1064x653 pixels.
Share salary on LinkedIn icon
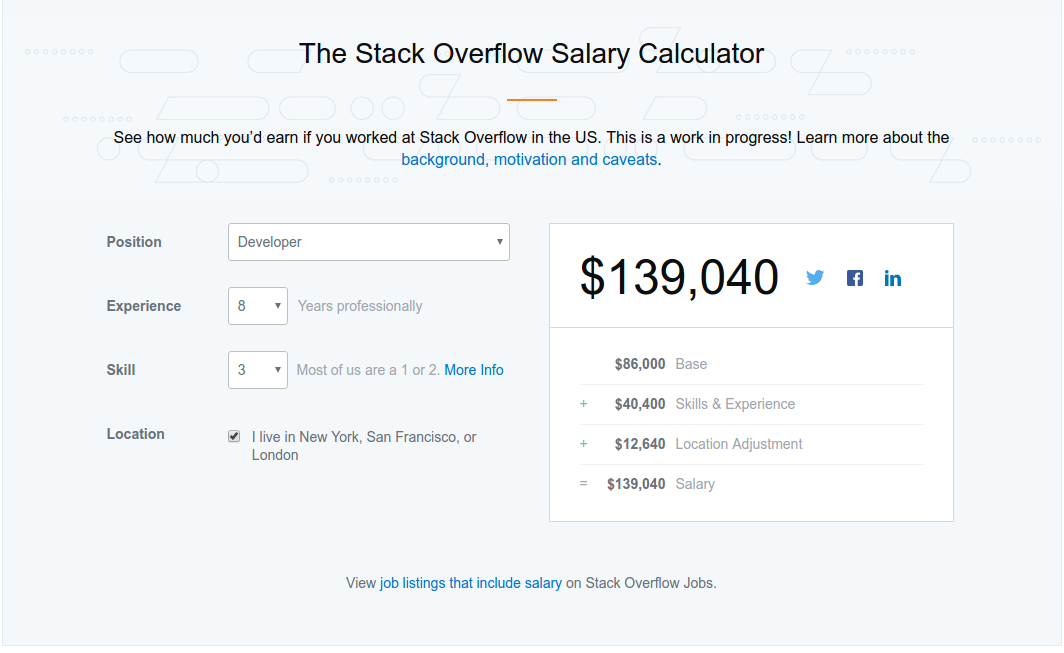[893, 278]
